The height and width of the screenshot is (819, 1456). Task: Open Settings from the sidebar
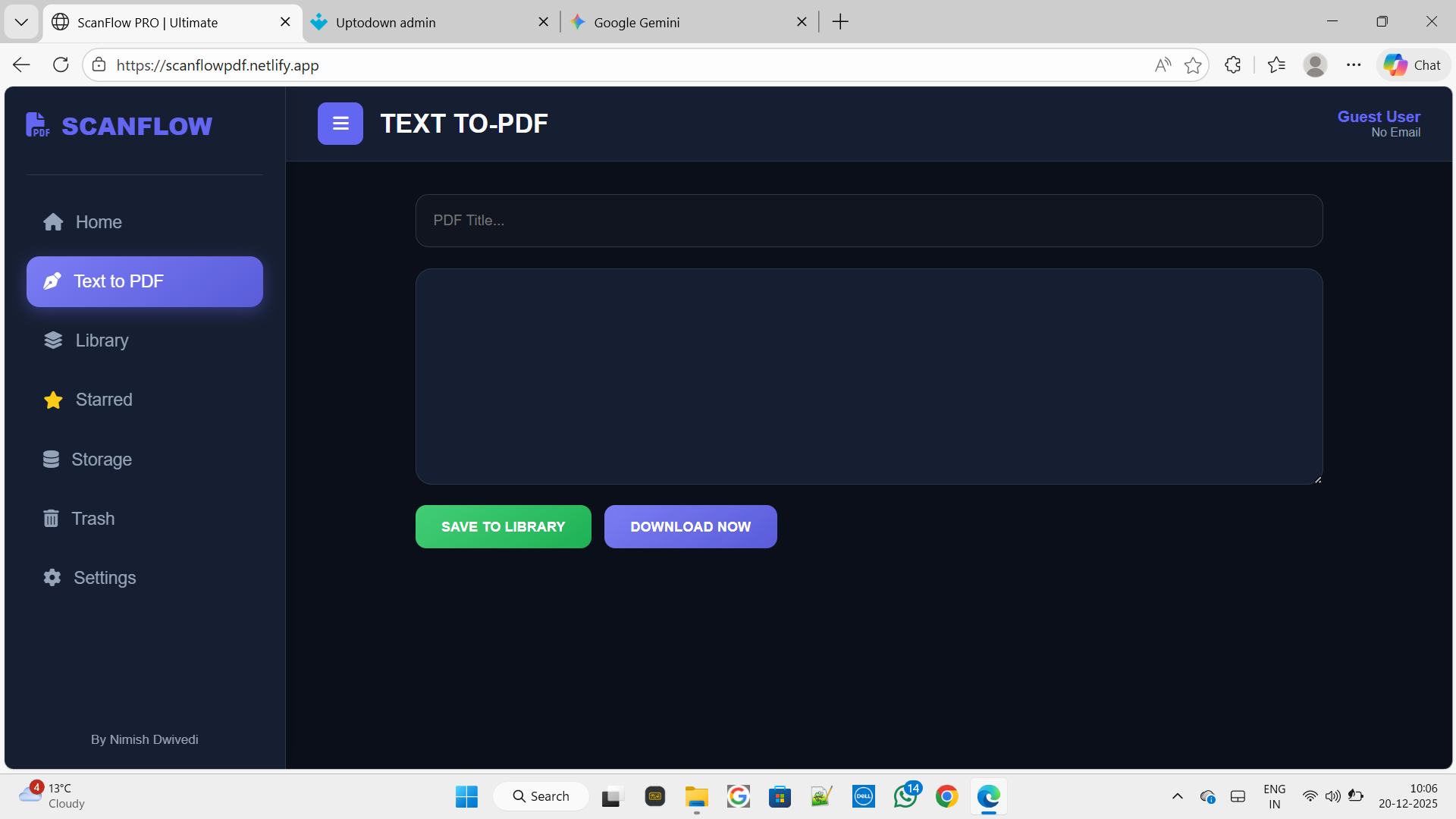point(144,577)
